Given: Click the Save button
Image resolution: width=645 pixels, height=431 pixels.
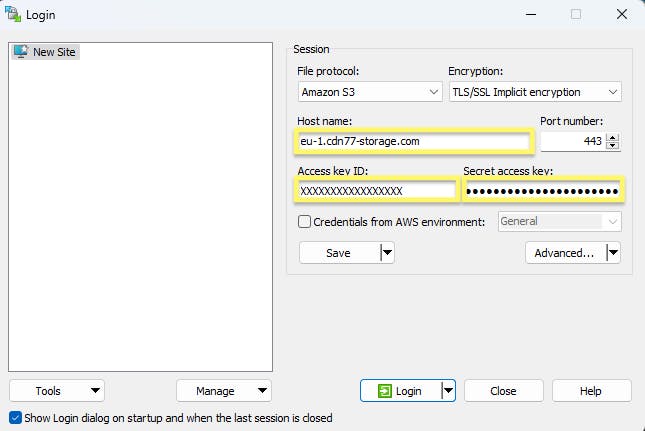Looking at the screenshot, I should (338, 253).
